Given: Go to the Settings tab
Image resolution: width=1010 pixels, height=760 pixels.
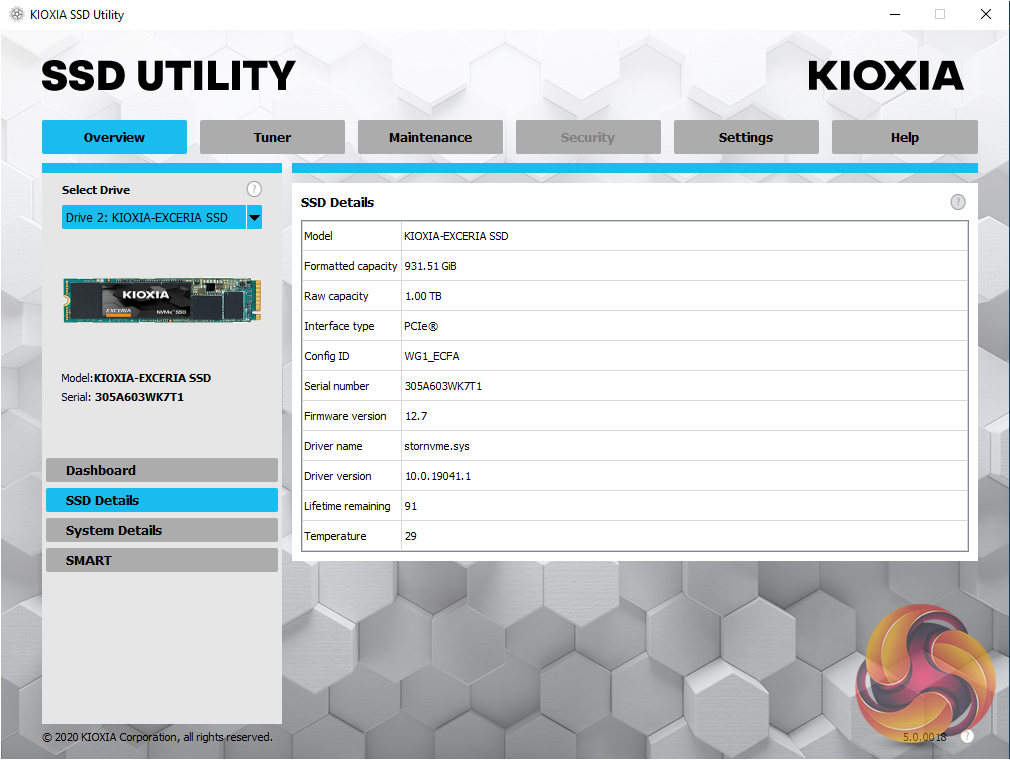Looking at the screenshot, I should [746, 137].
